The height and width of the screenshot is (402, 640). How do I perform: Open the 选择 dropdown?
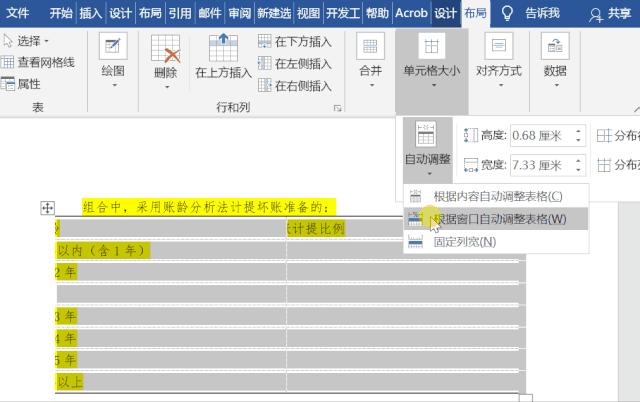point(26,41)
